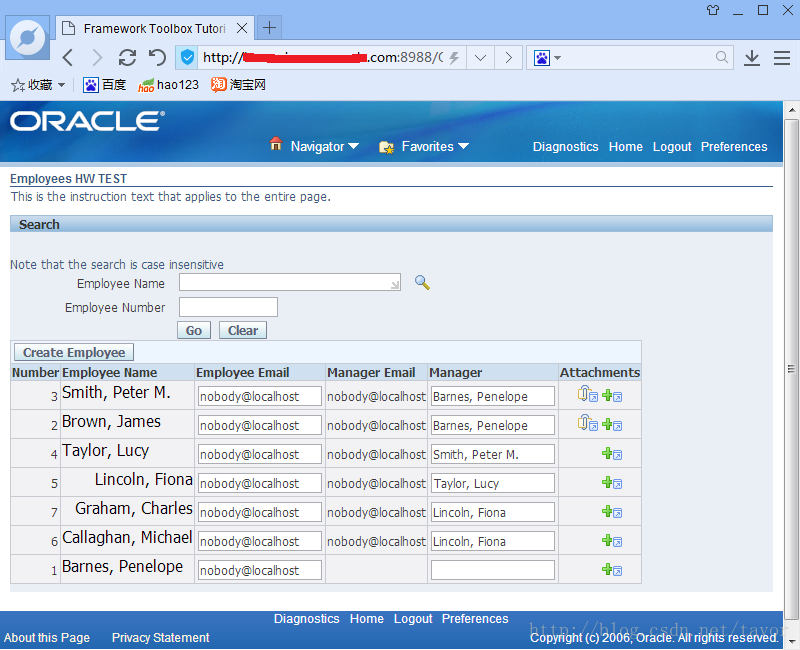Open Privacy Statement link

coord(161,638)
